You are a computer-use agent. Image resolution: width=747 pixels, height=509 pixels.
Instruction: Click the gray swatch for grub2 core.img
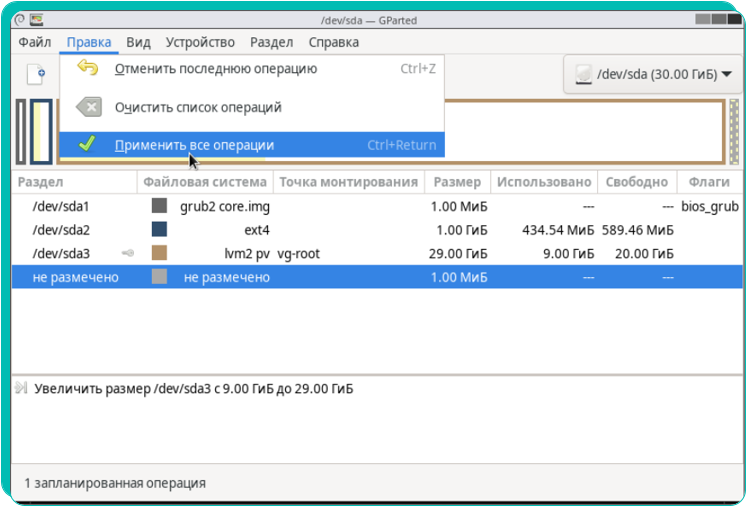[x=159, y=206]
